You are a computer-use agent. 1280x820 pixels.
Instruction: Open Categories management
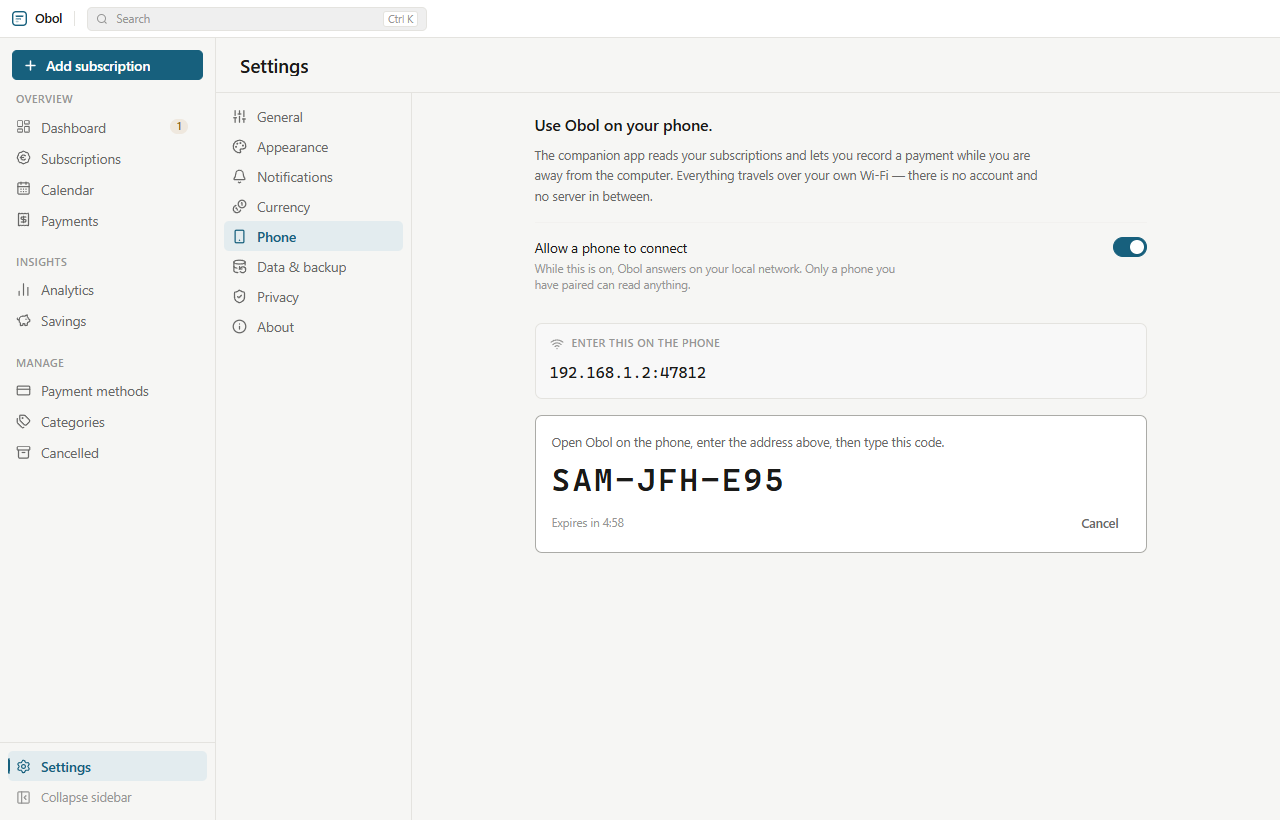(107, 421)
